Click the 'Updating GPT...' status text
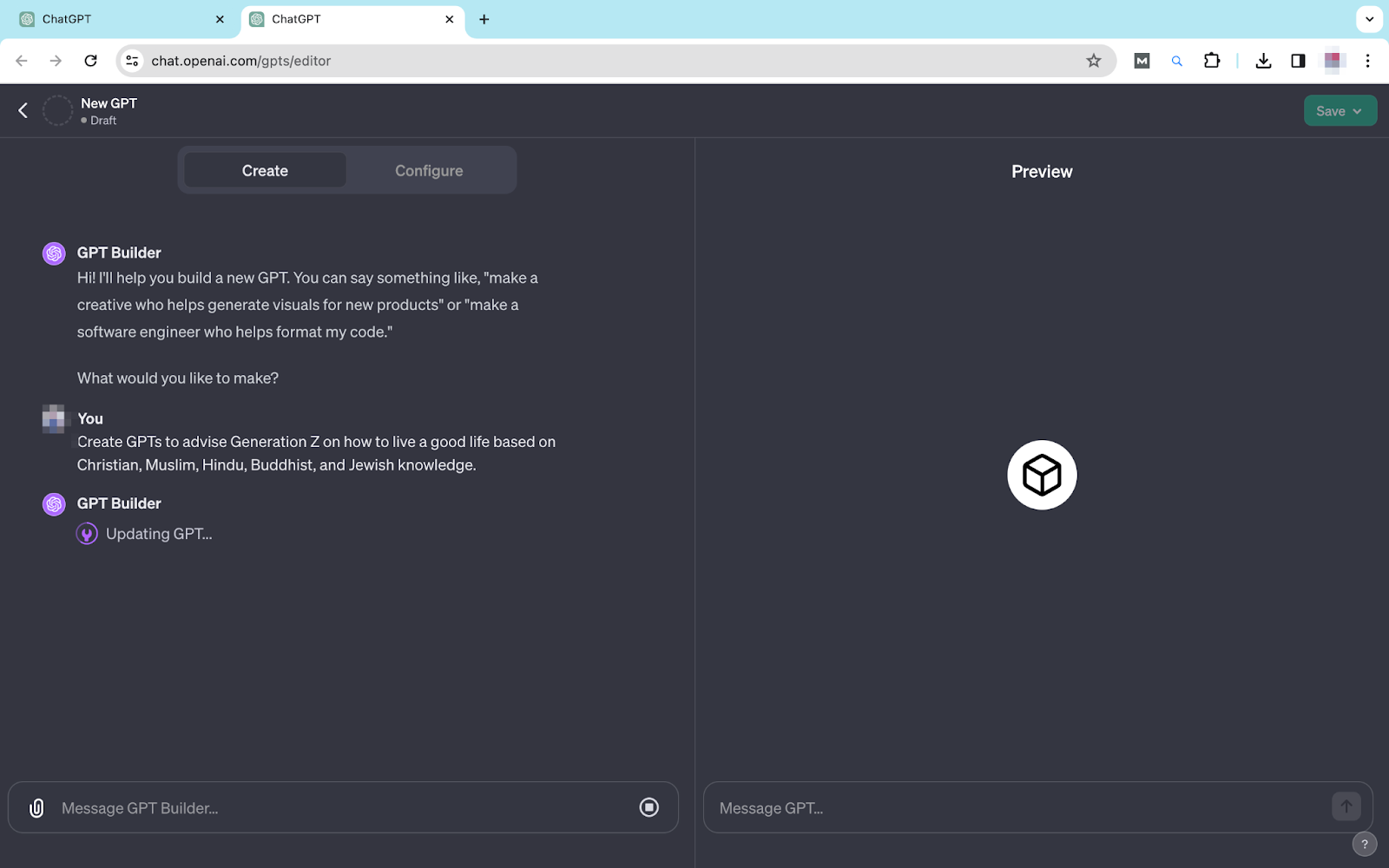 [159, 534]
